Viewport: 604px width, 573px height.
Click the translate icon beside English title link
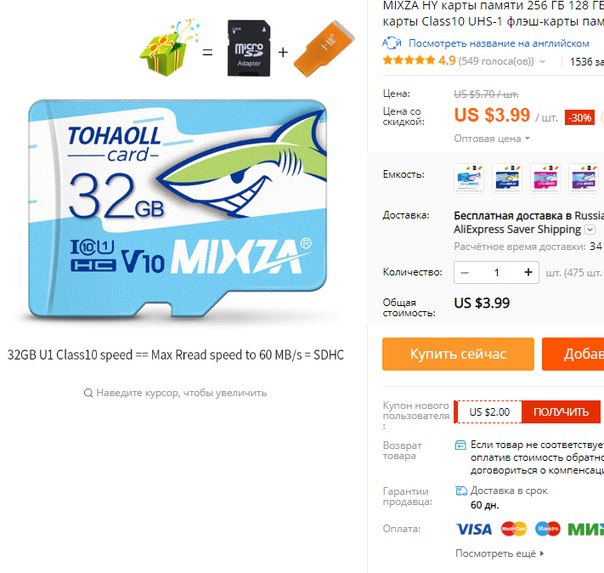pos(392,43)
